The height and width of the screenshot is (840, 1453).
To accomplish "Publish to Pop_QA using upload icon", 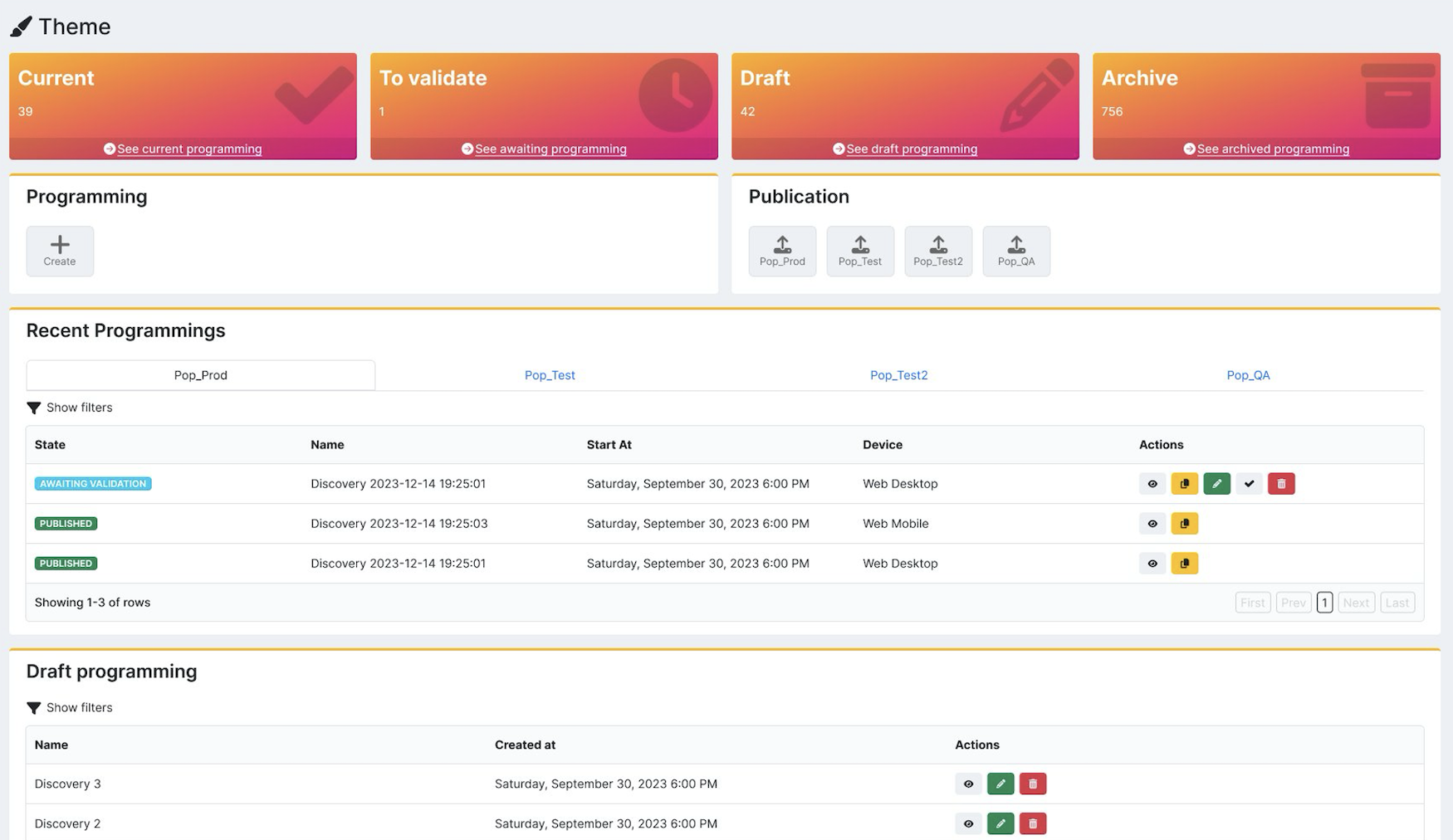I will (1016, 251).
